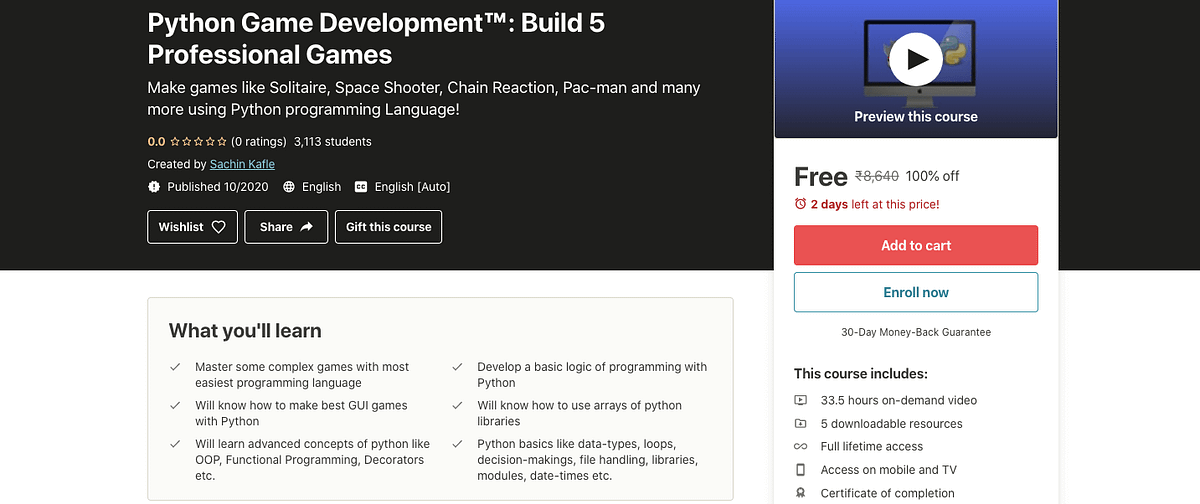The width and height of the screenshot is (1200, 504).
Task: Click the heart icon on Wishlist
Action: coord(218,227)
